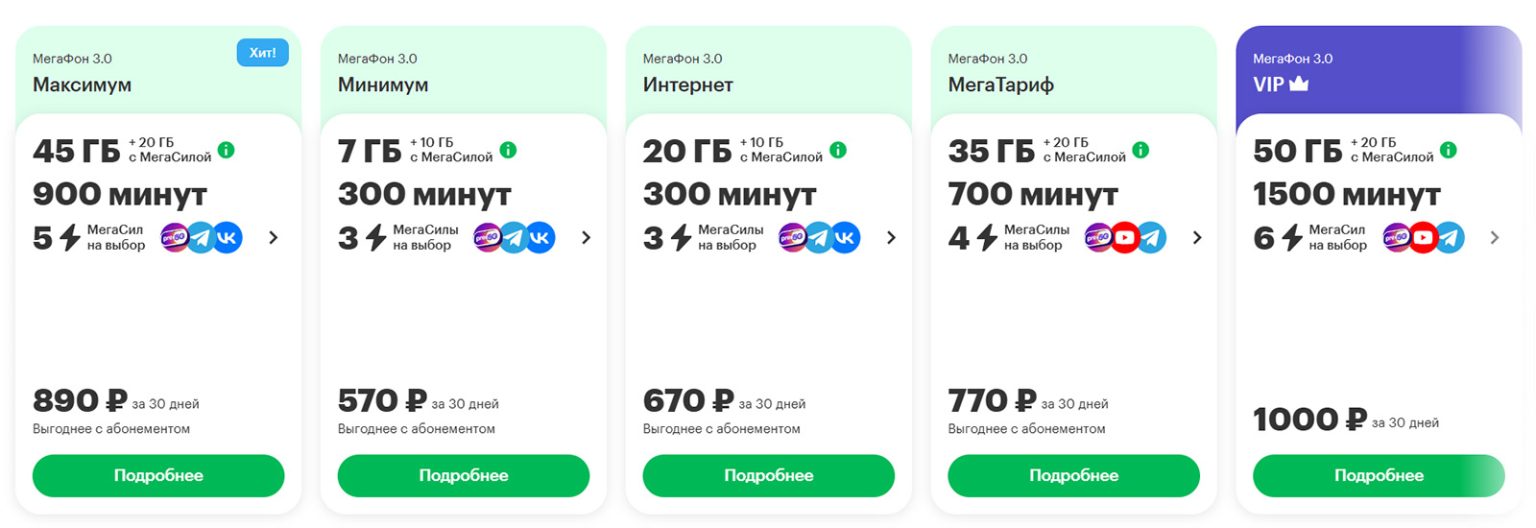Screen dimensions: 1536x528
Task: Click the Хит! badge on Максимум
Action: pyautogui.click(x=263, y=53)
